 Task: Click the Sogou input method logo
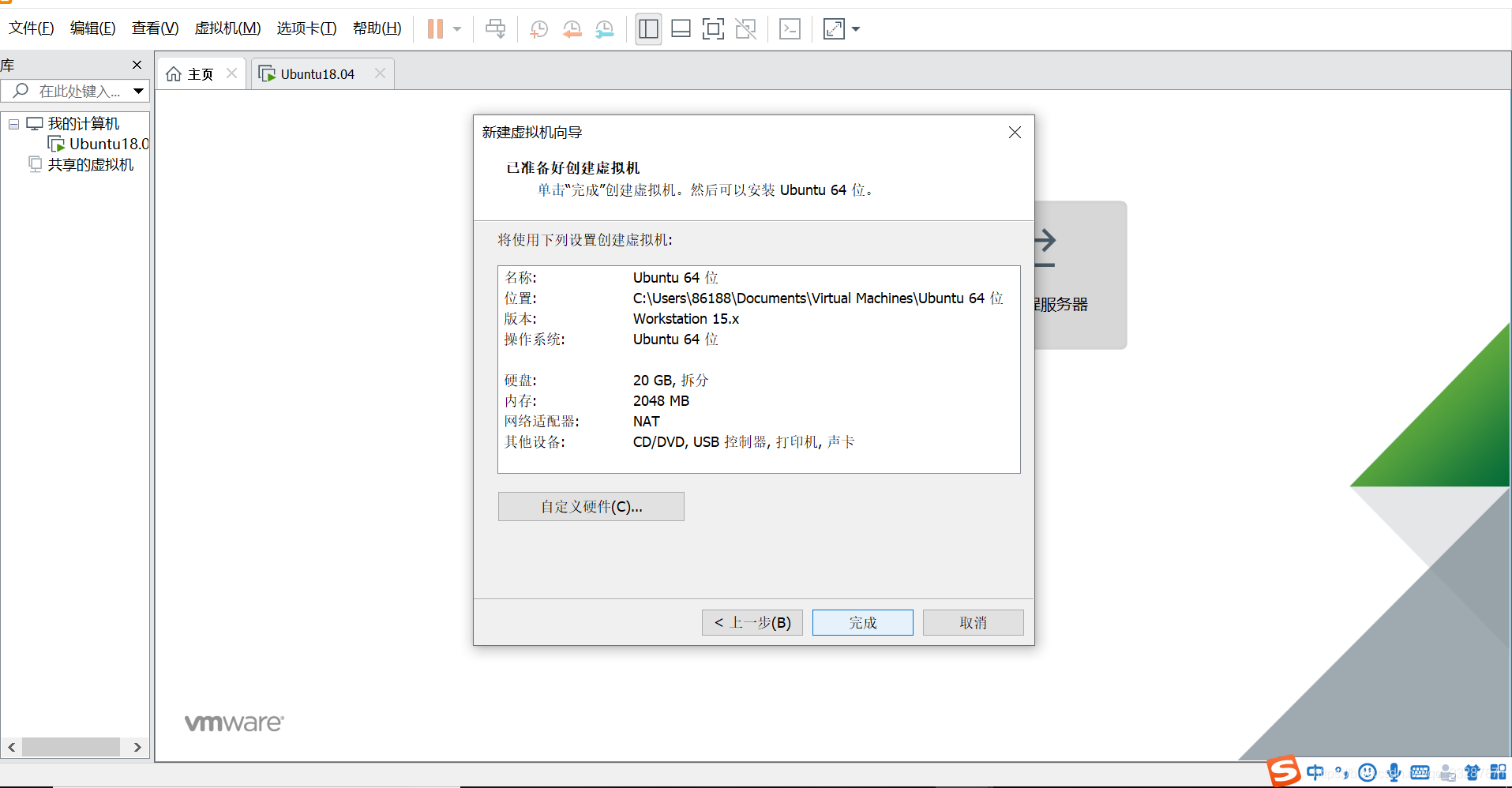click(1285, 771)
